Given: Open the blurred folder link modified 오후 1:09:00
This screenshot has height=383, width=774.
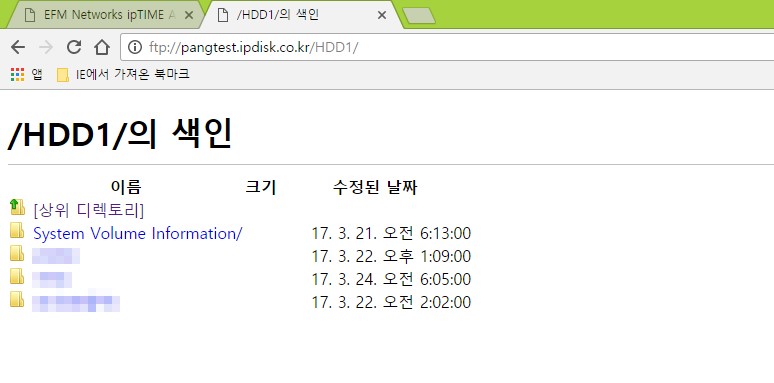Looking at the screenshot, I should coord(56,256).
